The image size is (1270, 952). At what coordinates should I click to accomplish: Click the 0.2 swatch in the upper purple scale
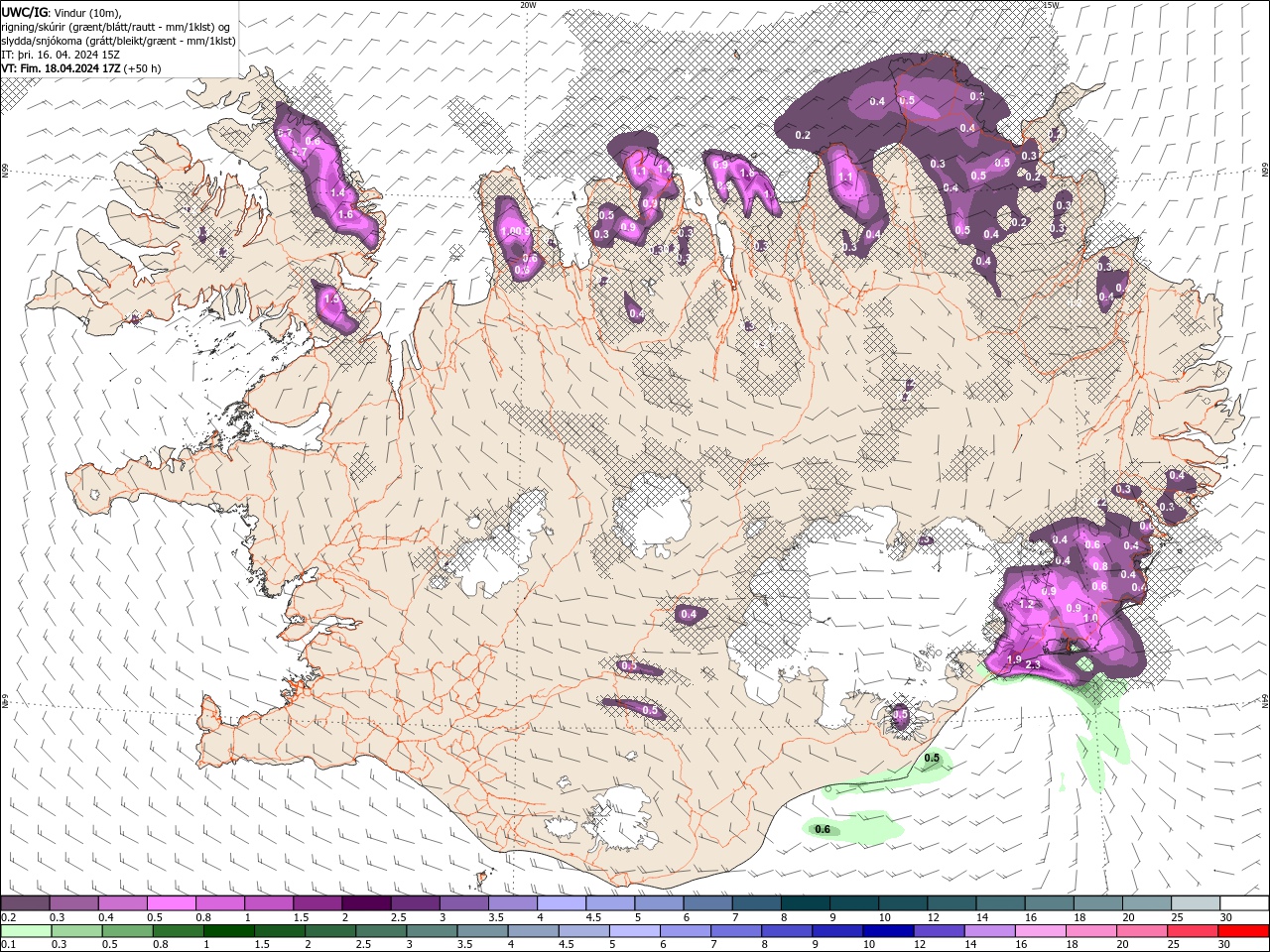click(25, 903)
